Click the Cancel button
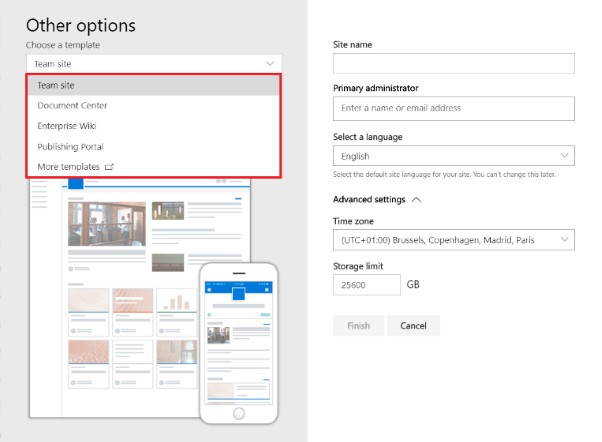This screenshot has width=602, height=442. [413, 326]
